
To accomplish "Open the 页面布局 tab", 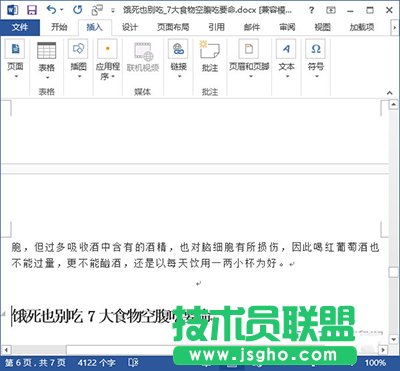I will tap(173, 27).
